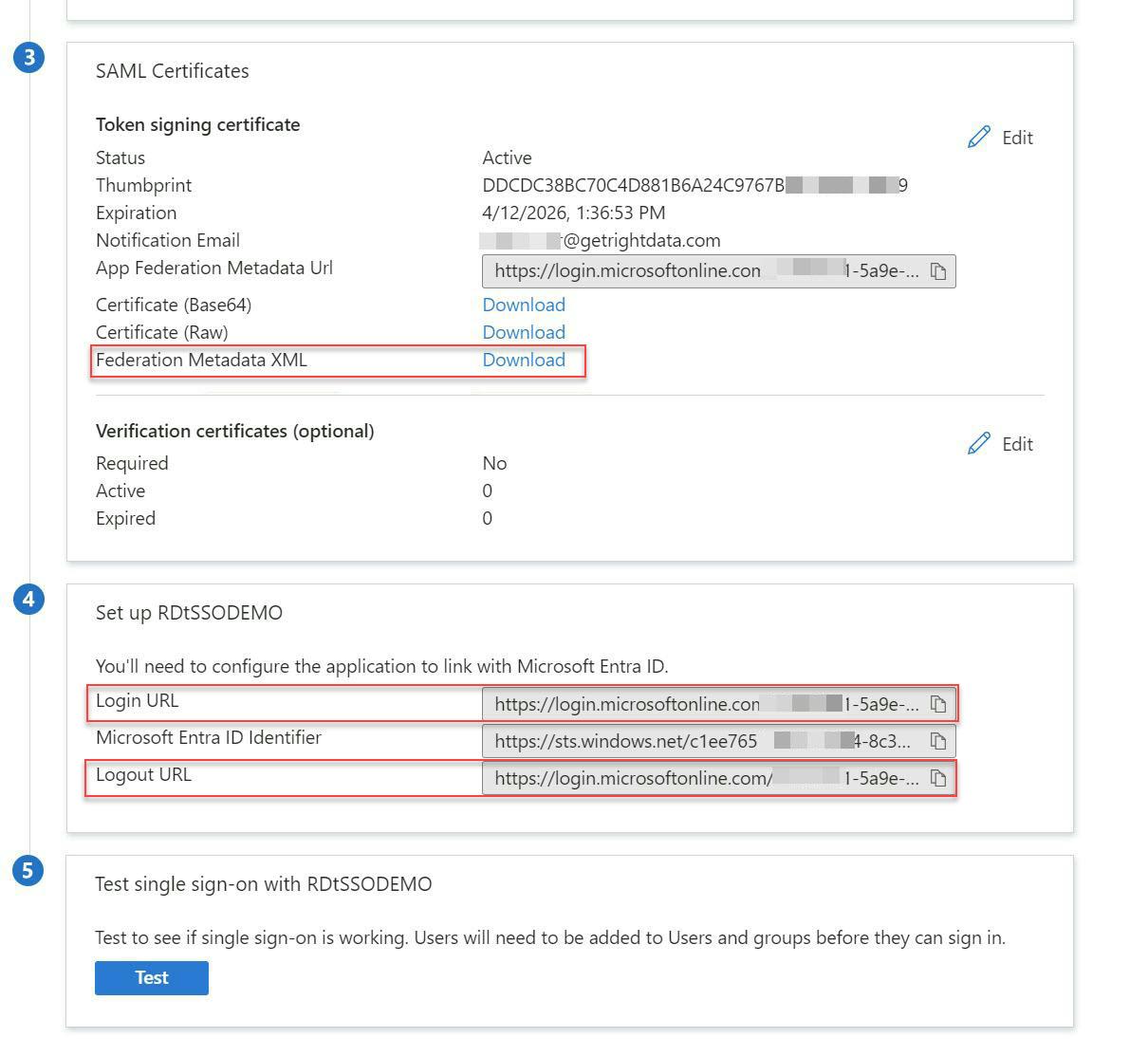Click the step 3 number badge
This screenshot has height=1056, width=1148.
[29, 57]
